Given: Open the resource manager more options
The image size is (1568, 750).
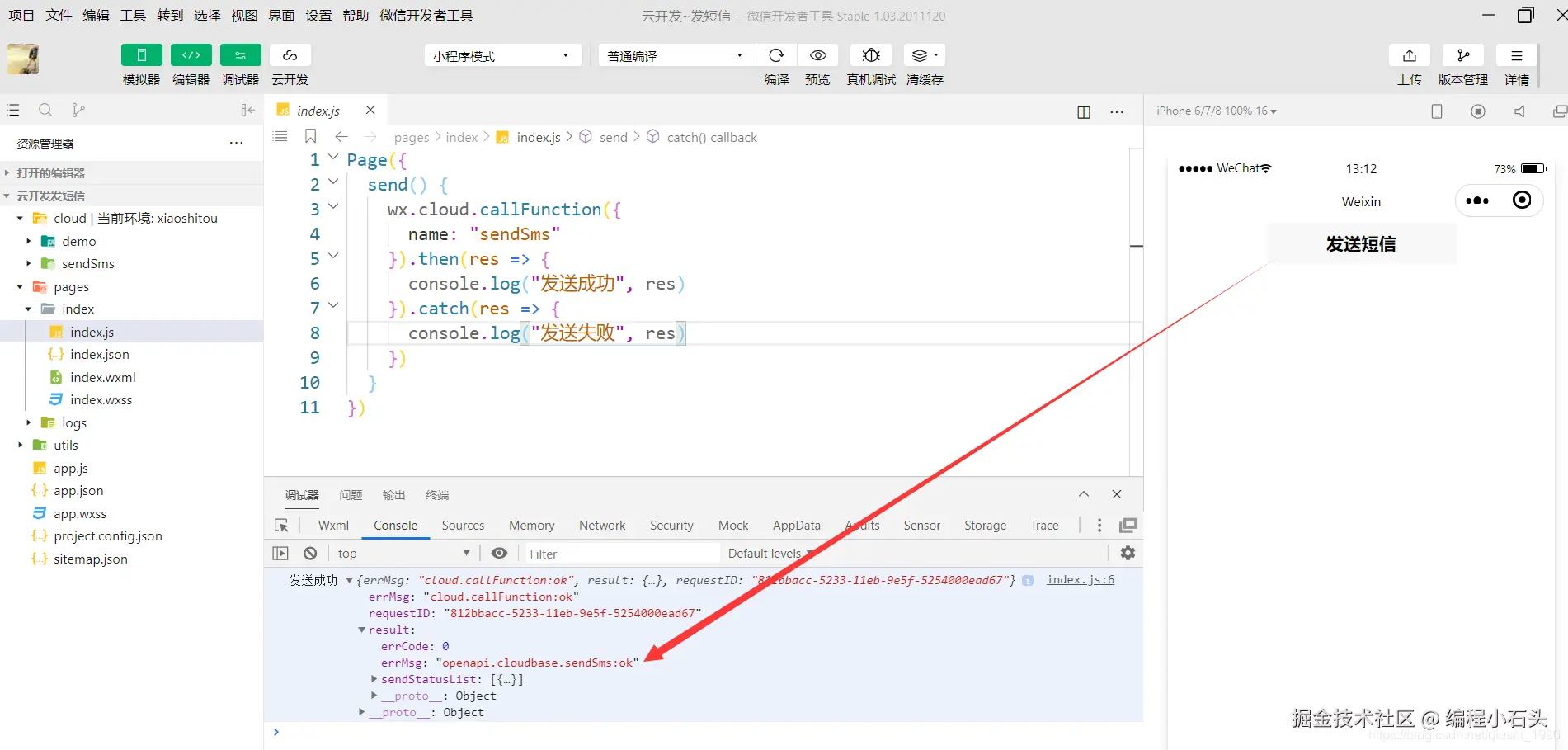Looking at the screenshot, I should (x=237, y=143).
